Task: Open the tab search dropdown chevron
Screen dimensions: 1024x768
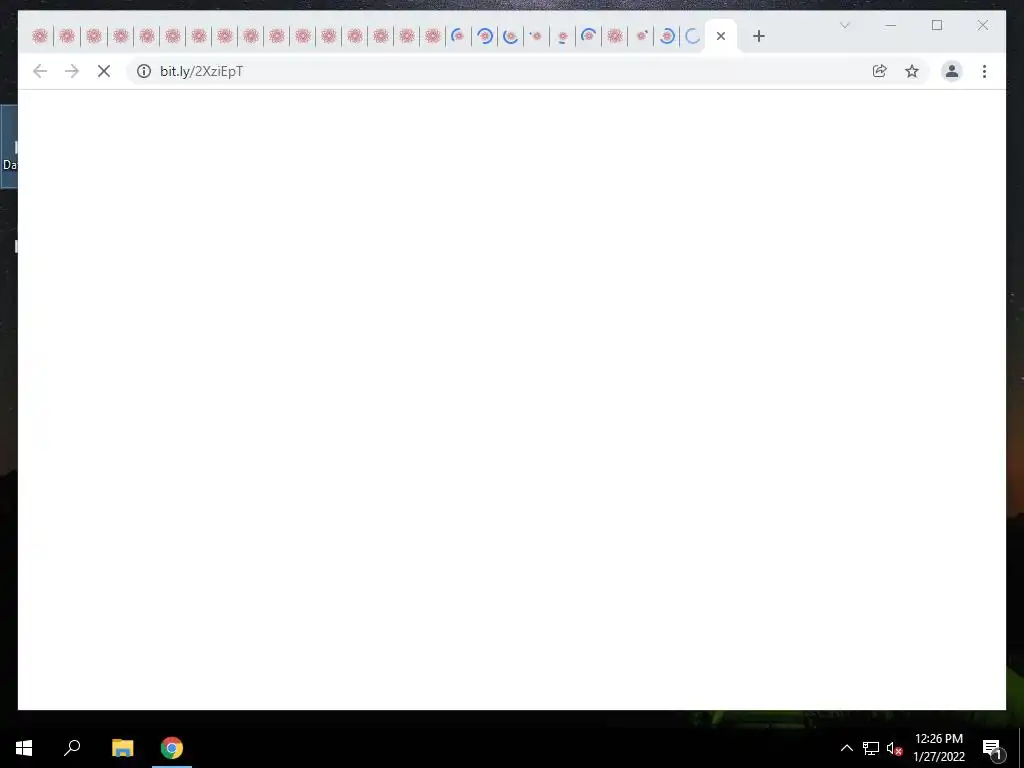Action: (x=844, y=25)
